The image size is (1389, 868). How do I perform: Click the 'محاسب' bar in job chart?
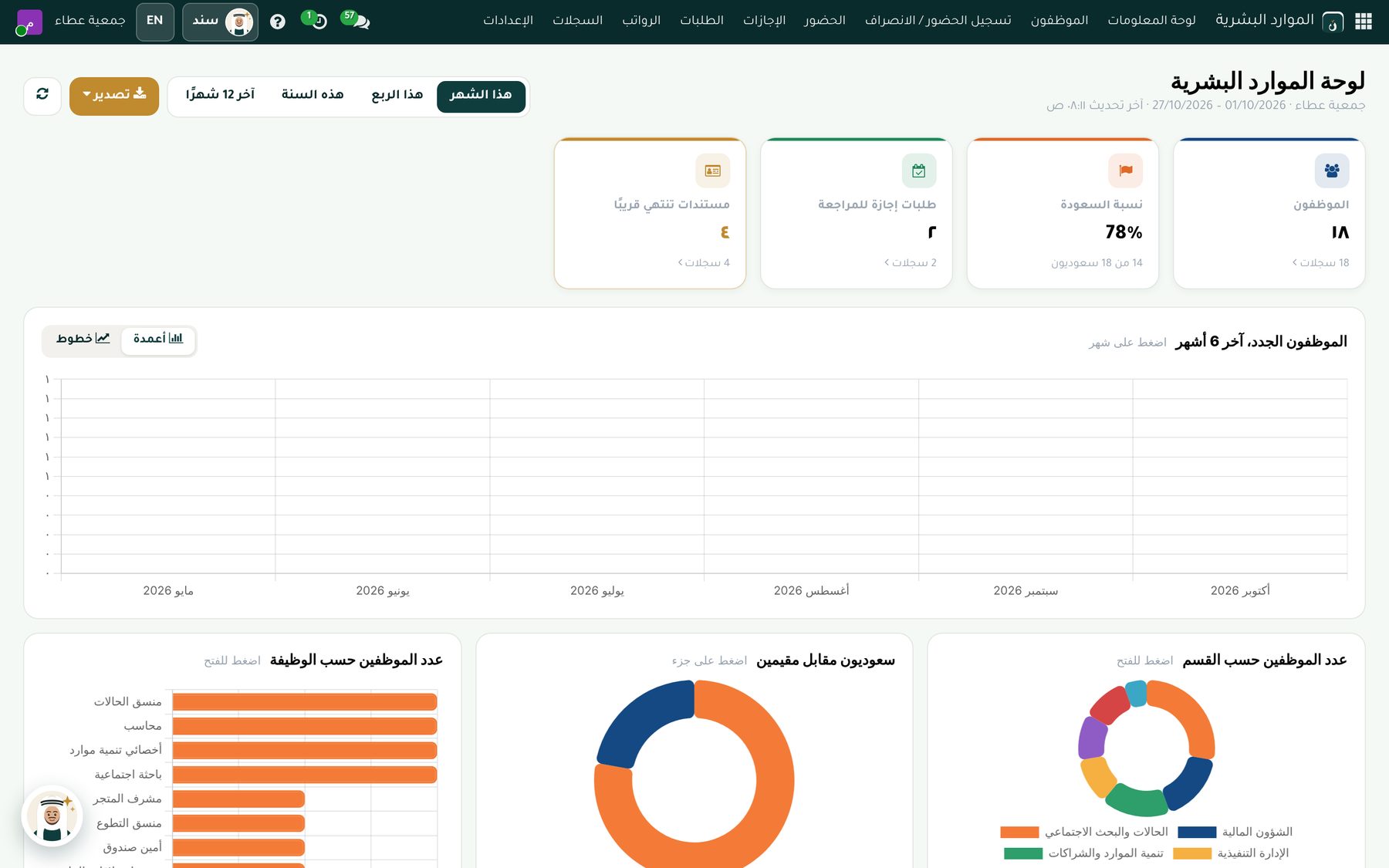tap(305, 726)
